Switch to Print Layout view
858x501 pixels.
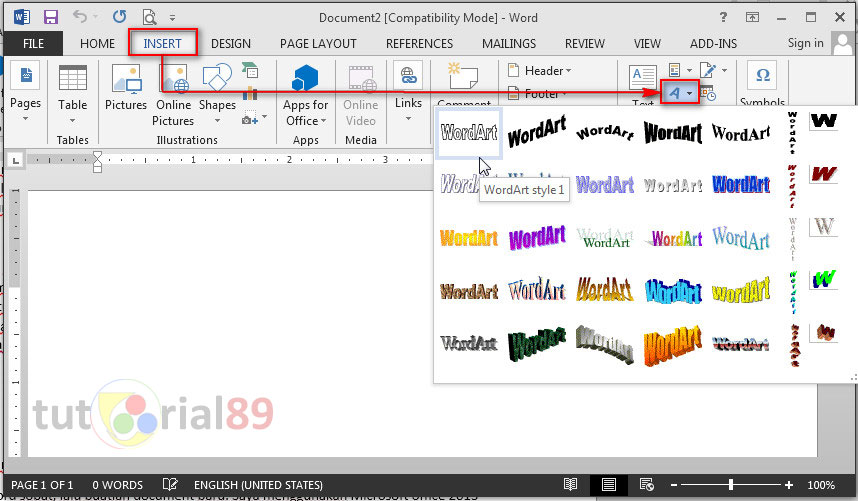[x=608, y=484]
